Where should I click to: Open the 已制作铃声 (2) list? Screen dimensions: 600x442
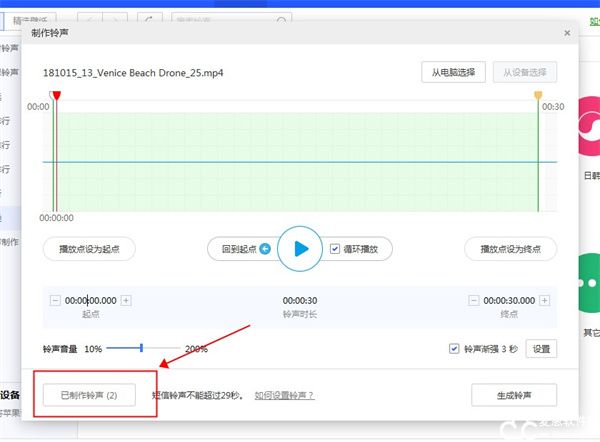point(88,395)
